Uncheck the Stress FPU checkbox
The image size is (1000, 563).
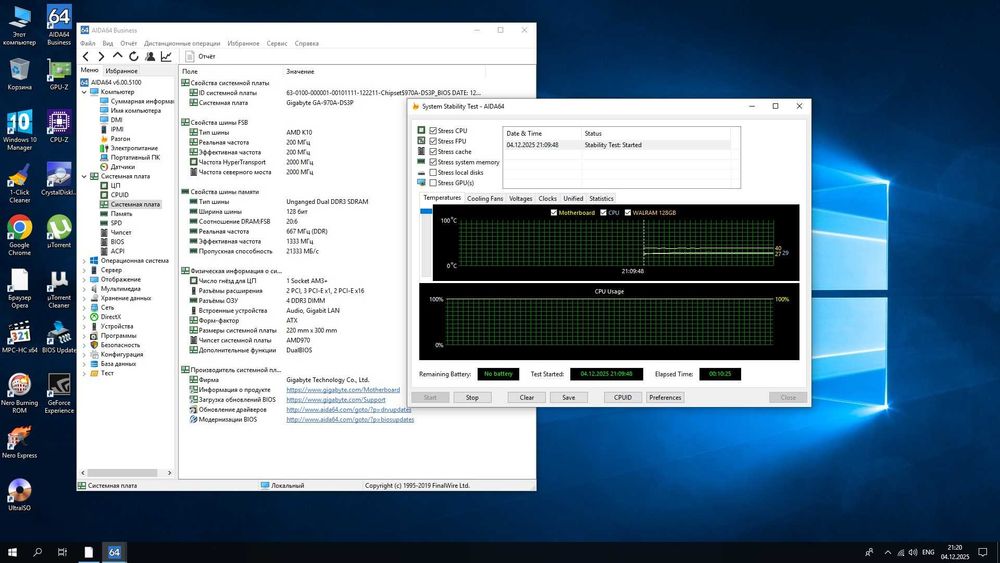433,141
